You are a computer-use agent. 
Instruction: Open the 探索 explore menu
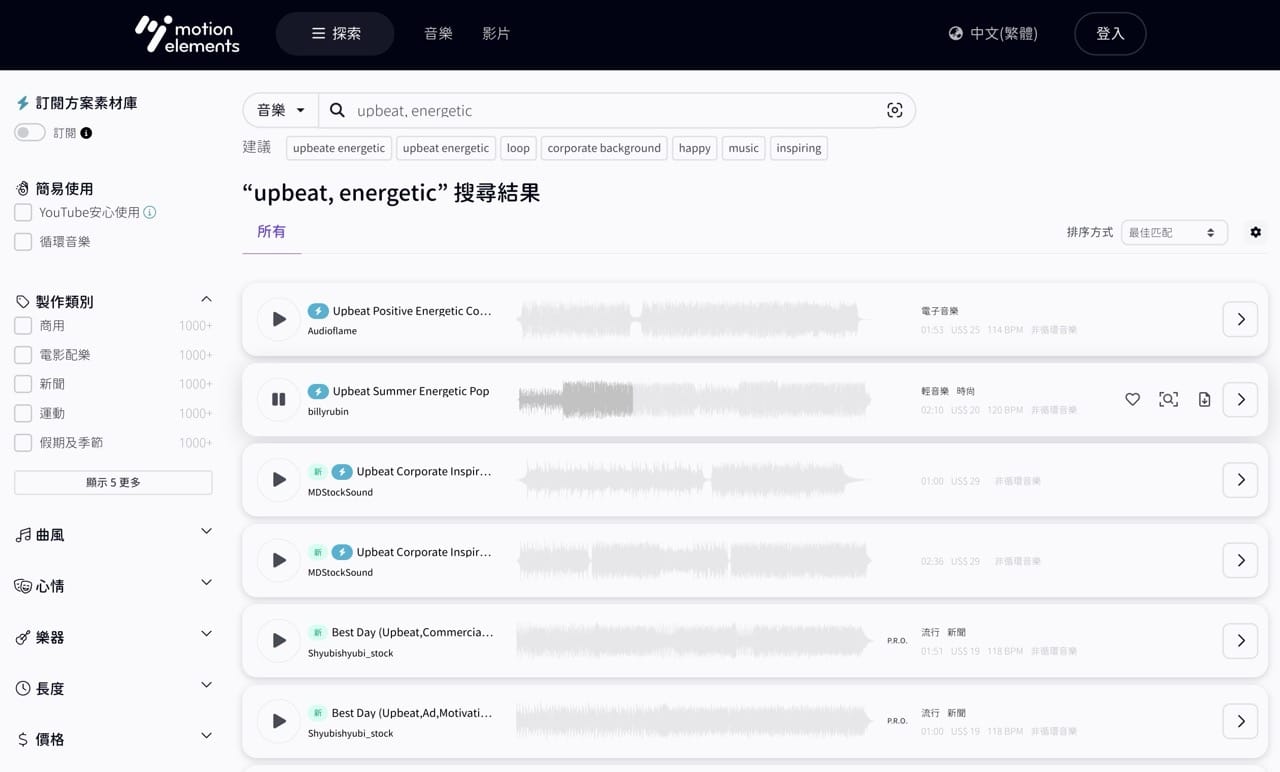coord(335,33)
